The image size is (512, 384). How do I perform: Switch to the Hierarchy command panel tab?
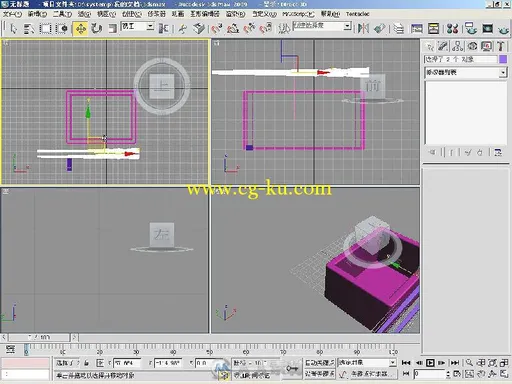[458, 46]
